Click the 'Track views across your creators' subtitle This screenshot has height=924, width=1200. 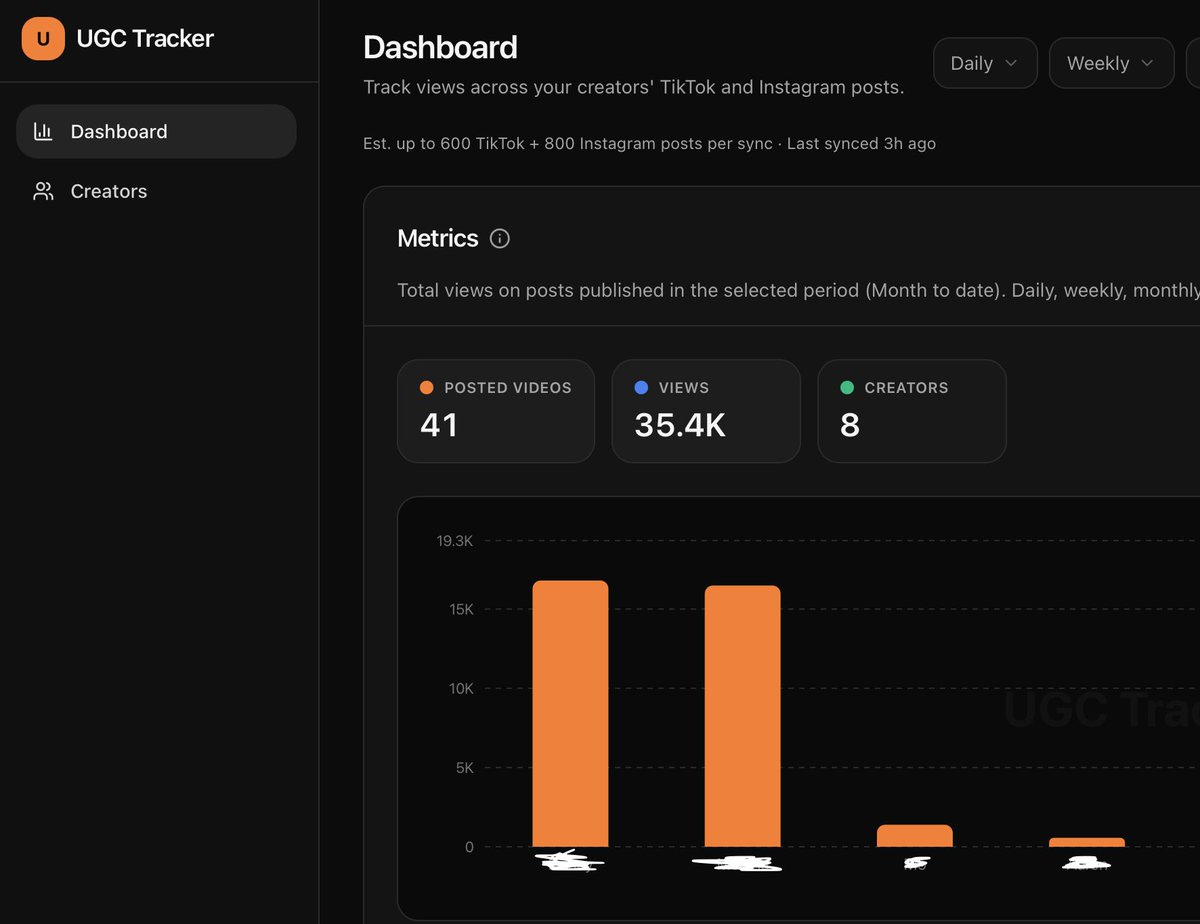[634, 87]
